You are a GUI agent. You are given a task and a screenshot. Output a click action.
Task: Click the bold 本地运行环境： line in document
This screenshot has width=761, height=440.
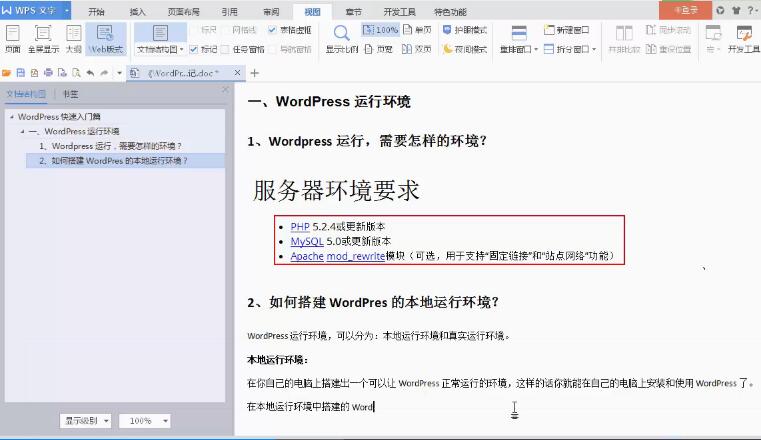click(x=278, y=359)
